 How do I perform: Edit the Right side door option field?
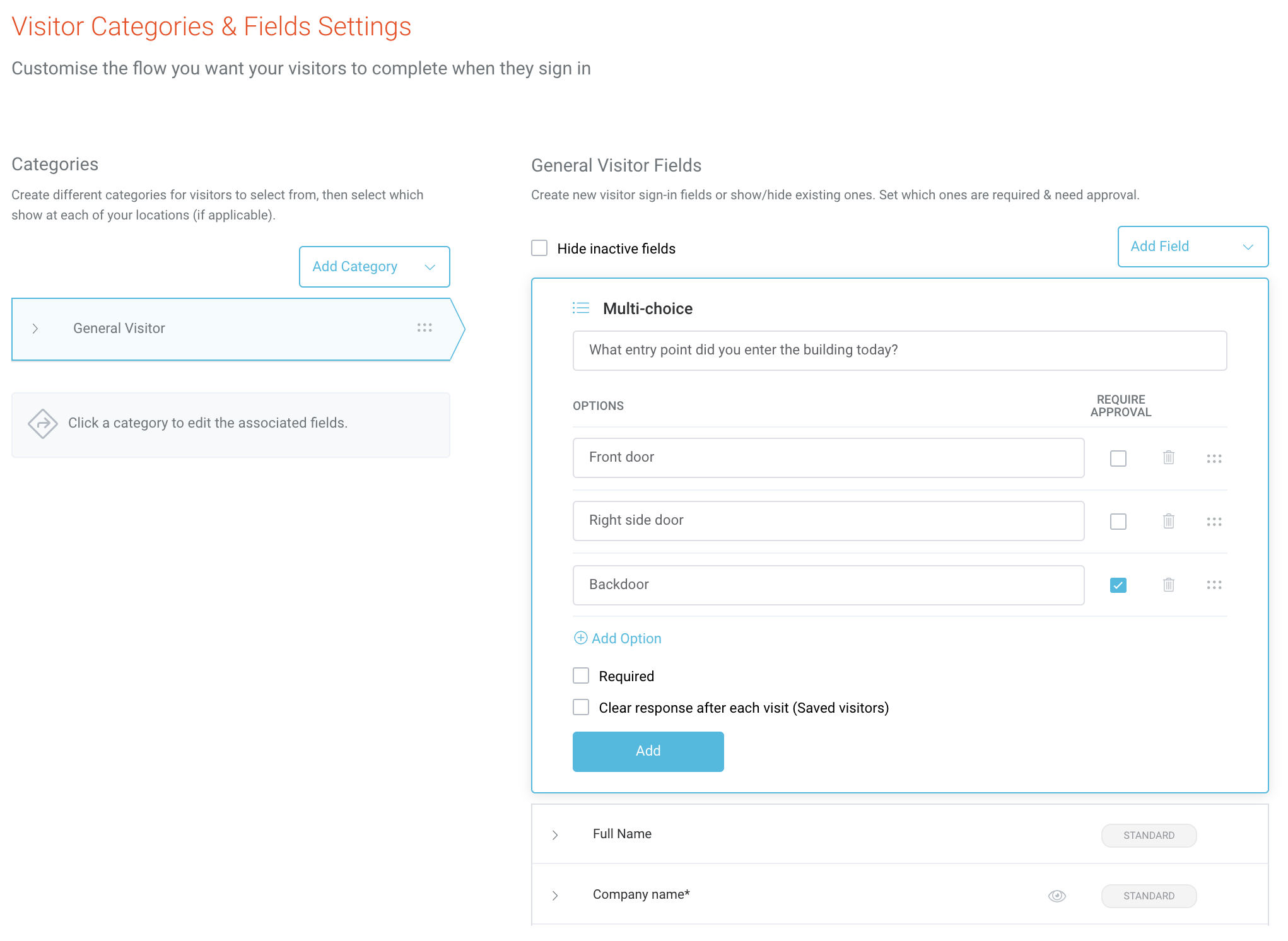(x=828, y=521)
